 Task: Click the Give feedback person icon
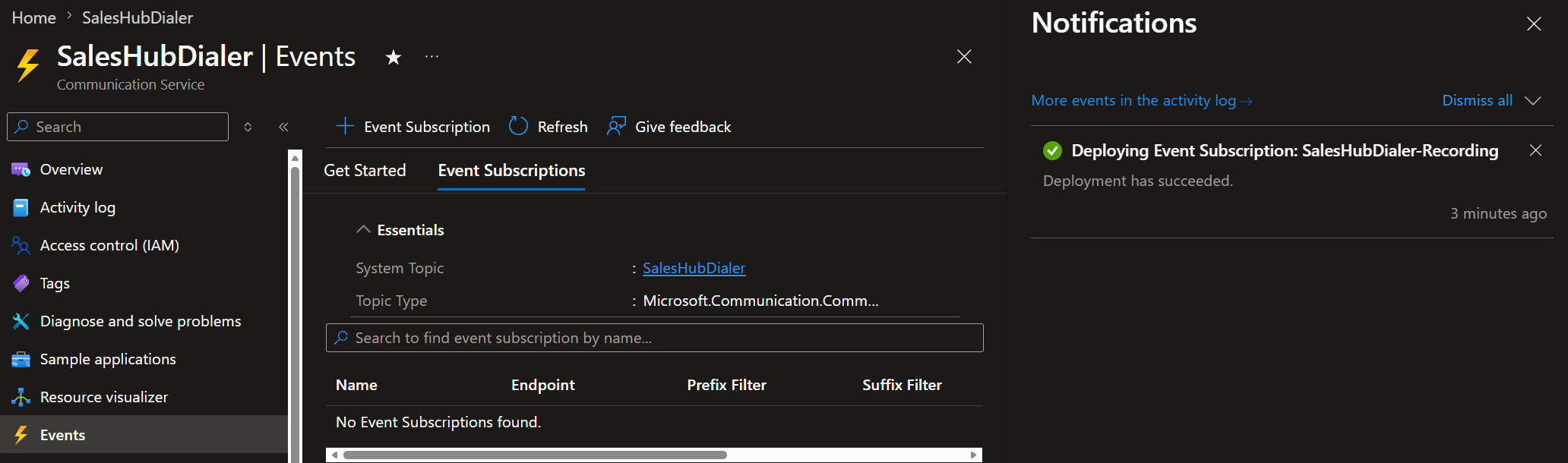coord(617,126)
